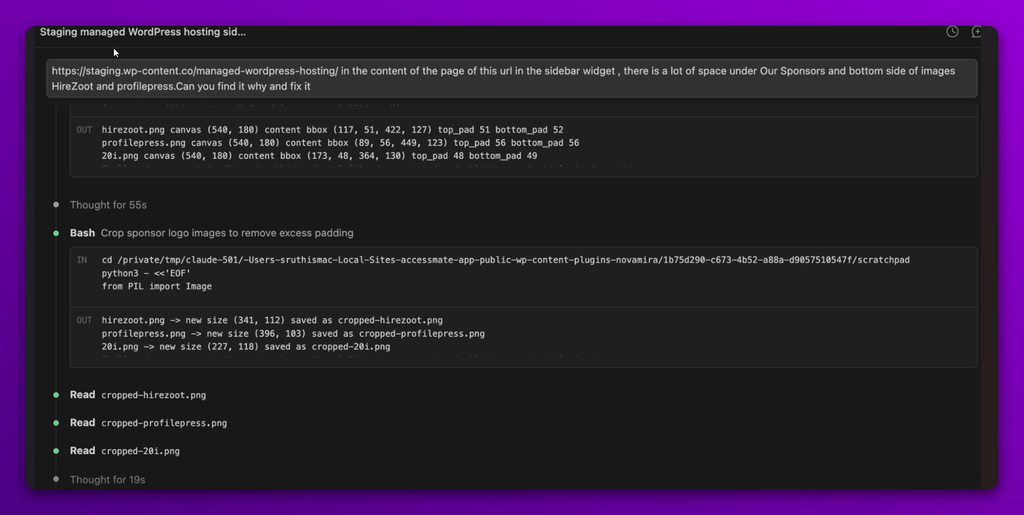This screenshot has width=1024, height=515.
Task: Open the chat history clock icon
Action: (952, 32)
